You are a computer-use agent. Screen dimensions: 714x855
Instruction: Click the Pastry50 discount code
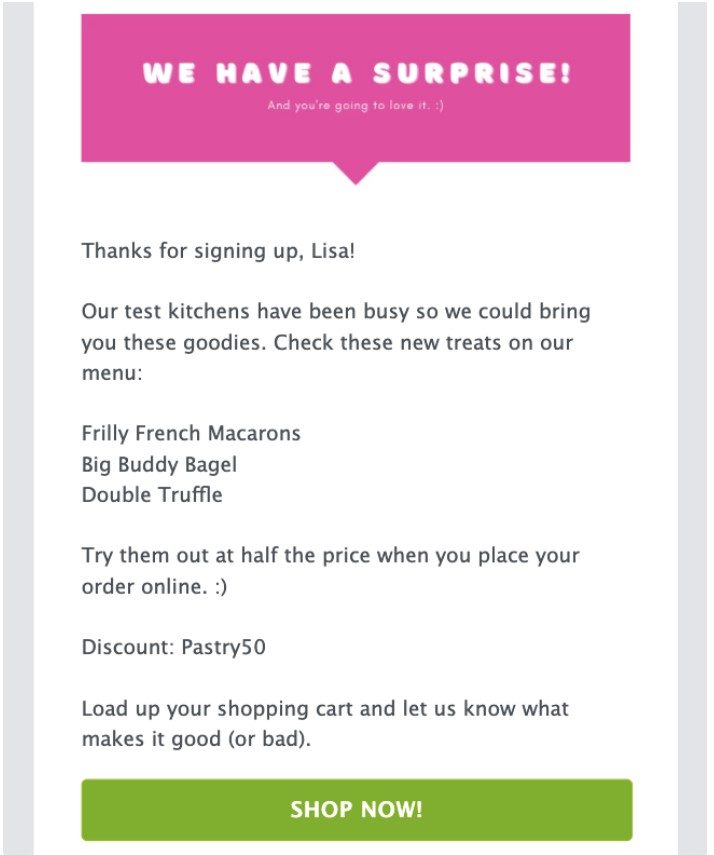coord(223,647)
